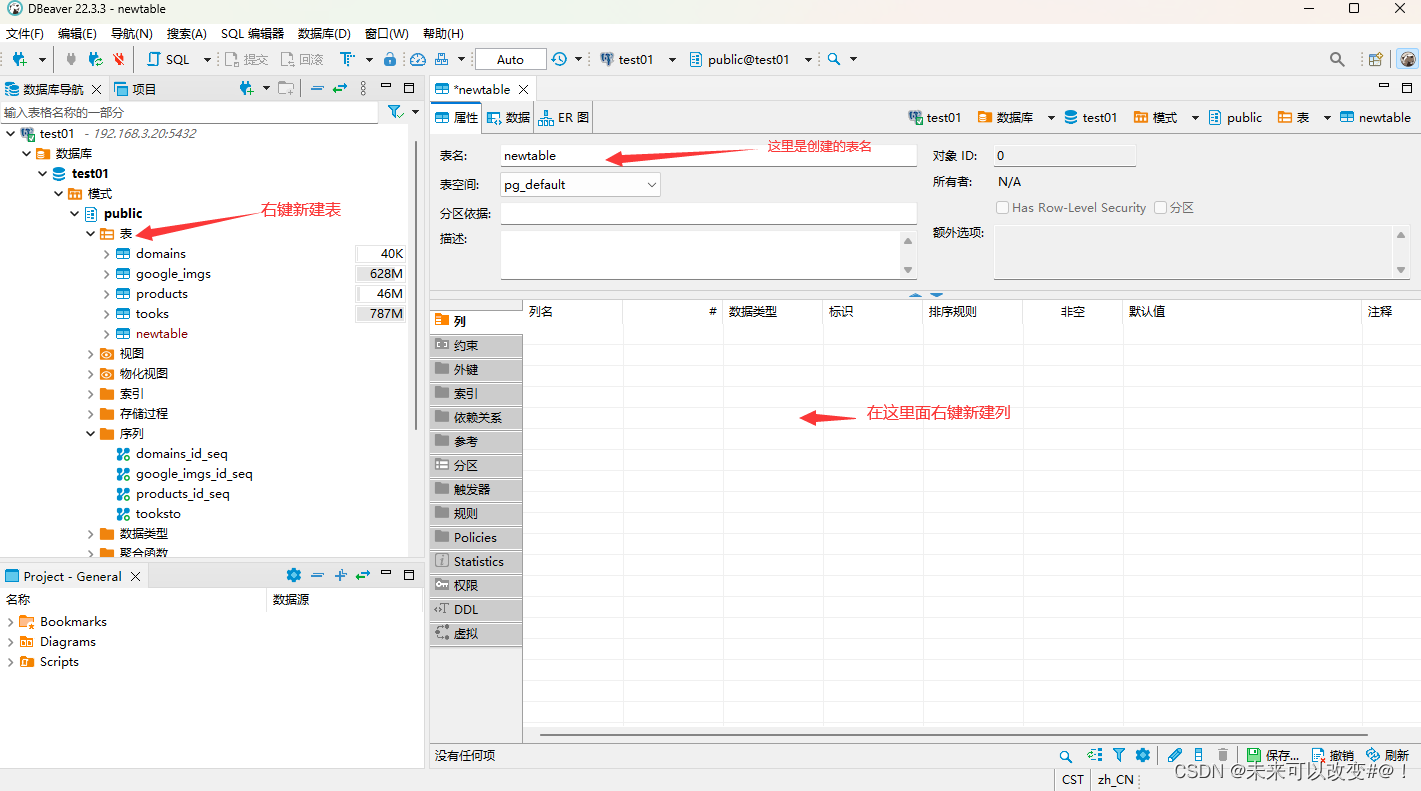Select the Statistics side tab
Screen dimensions: 1421x791
[476, 561]
